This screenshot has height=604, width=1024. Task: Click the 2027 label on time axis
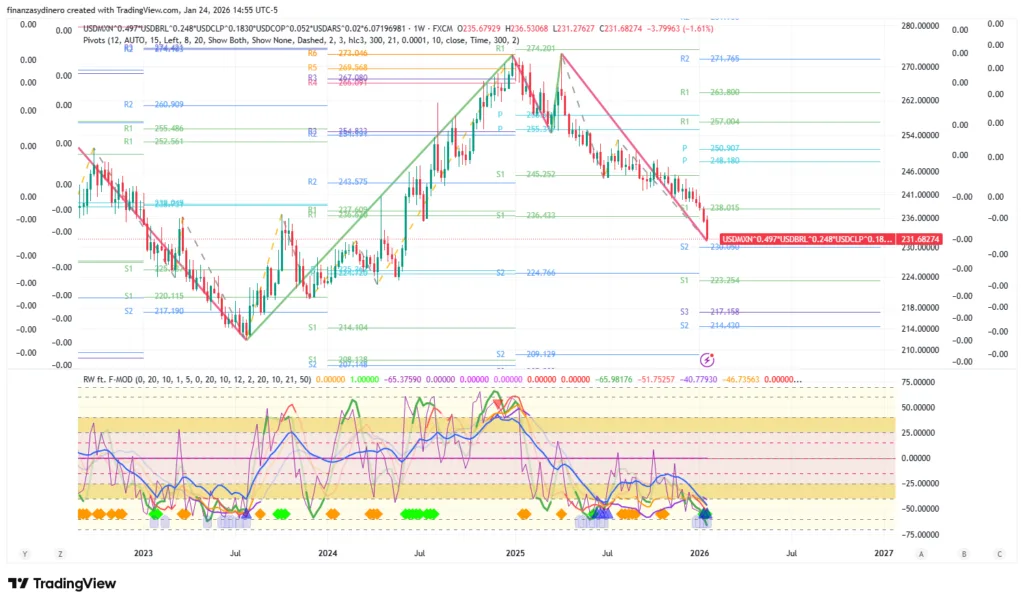pos(884,552)
